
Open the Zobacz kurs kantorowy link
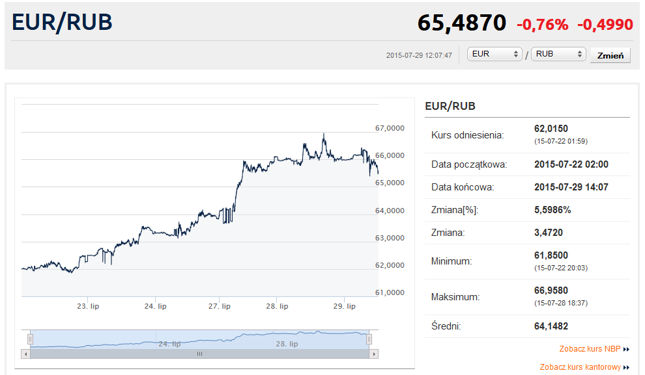click(x=580, y=367)
